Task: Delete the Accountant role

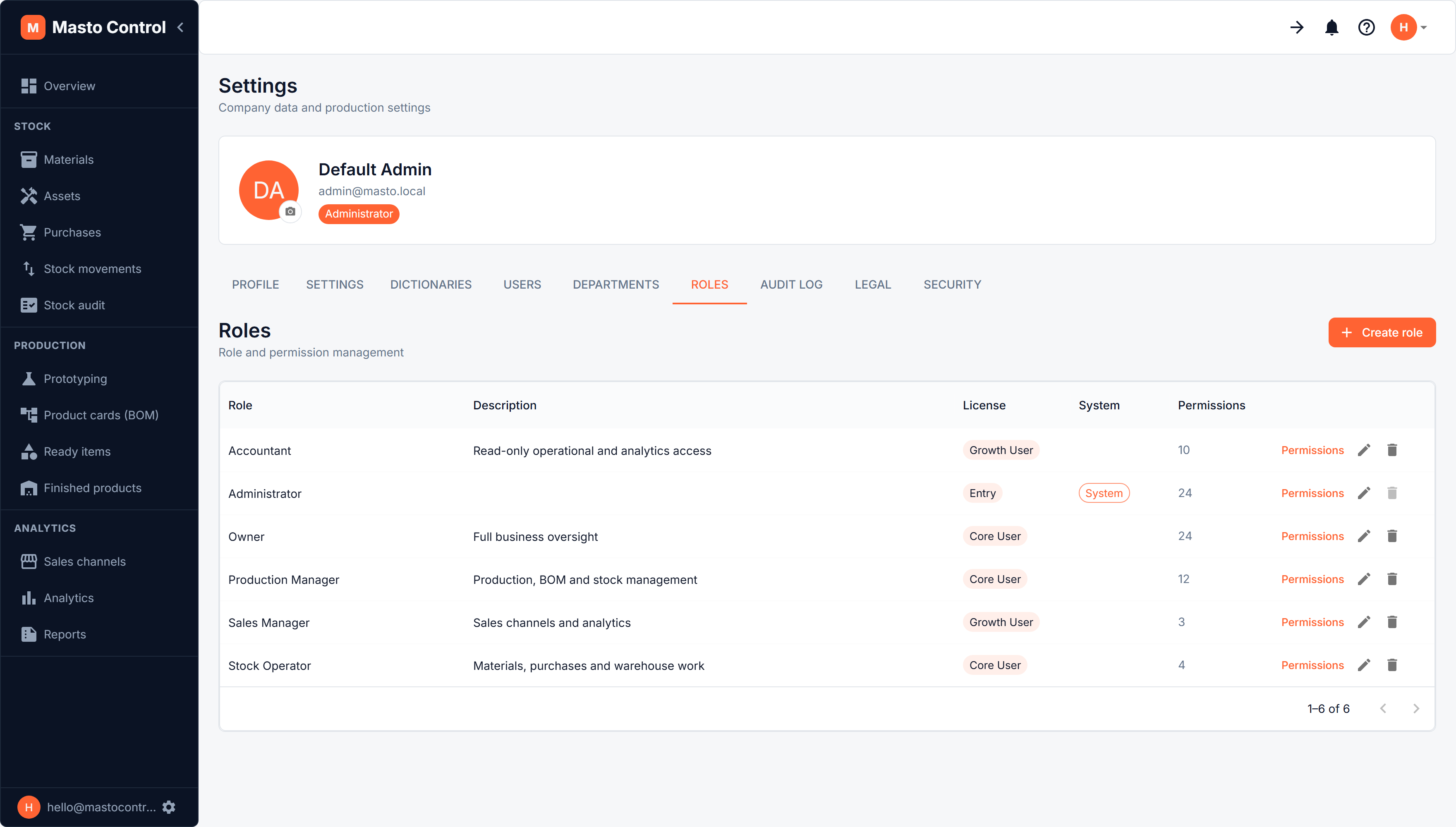Action: (x=1392, y=450)
